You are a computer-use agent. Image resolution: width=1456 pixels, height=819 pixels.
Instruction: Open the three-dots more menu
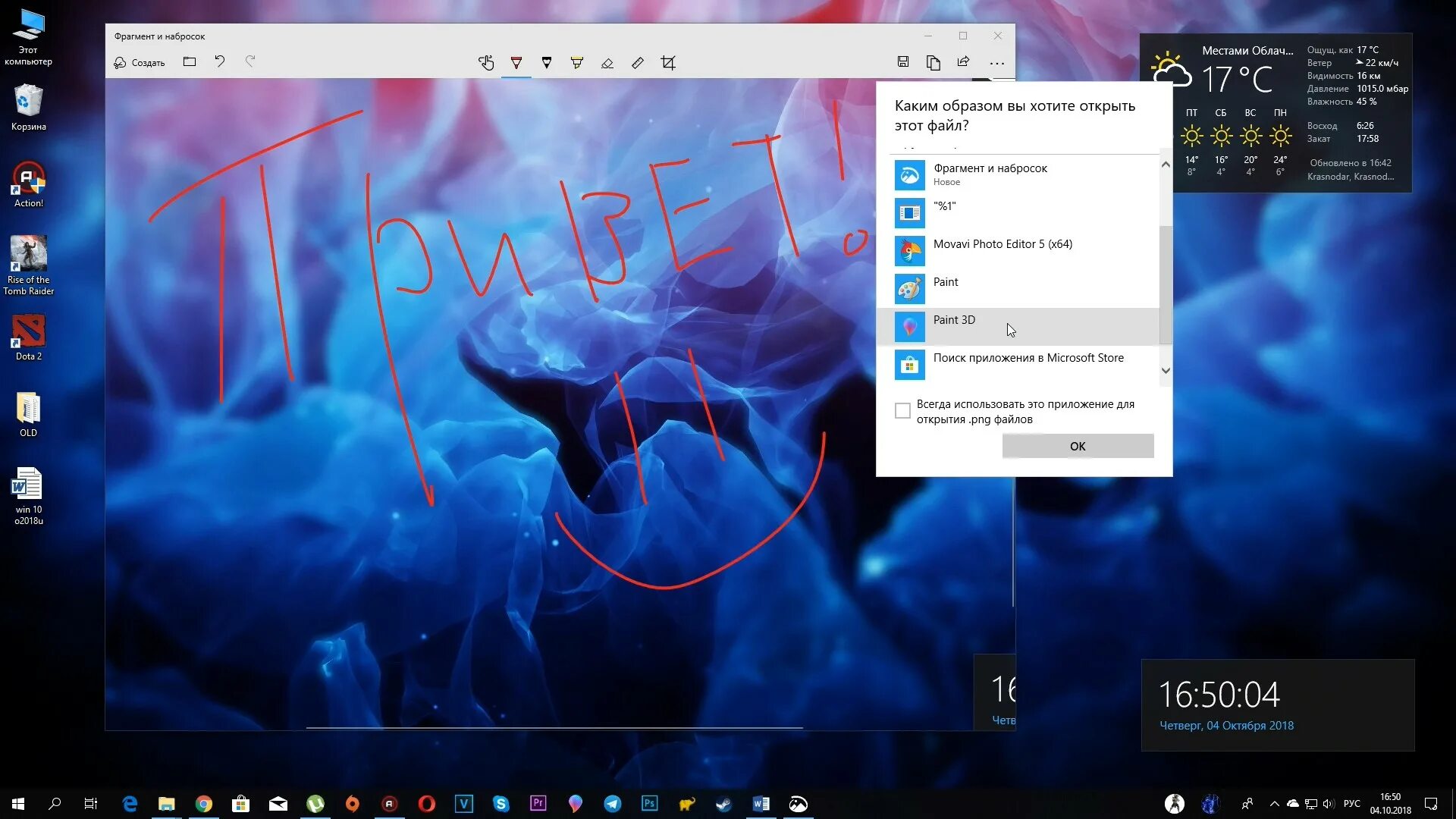997,63
